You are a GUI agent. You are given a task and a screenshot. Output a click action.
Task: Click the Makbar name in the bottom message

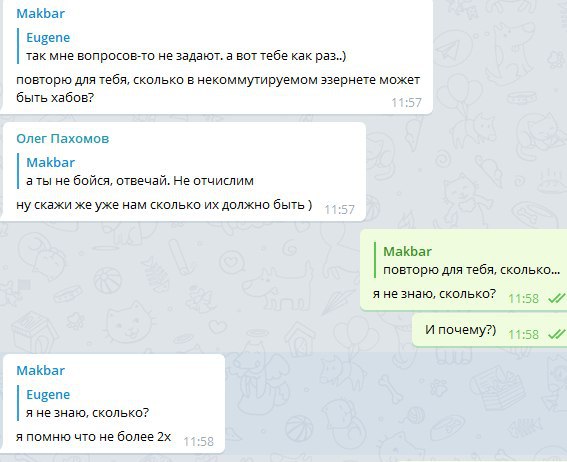click(40, 370)
